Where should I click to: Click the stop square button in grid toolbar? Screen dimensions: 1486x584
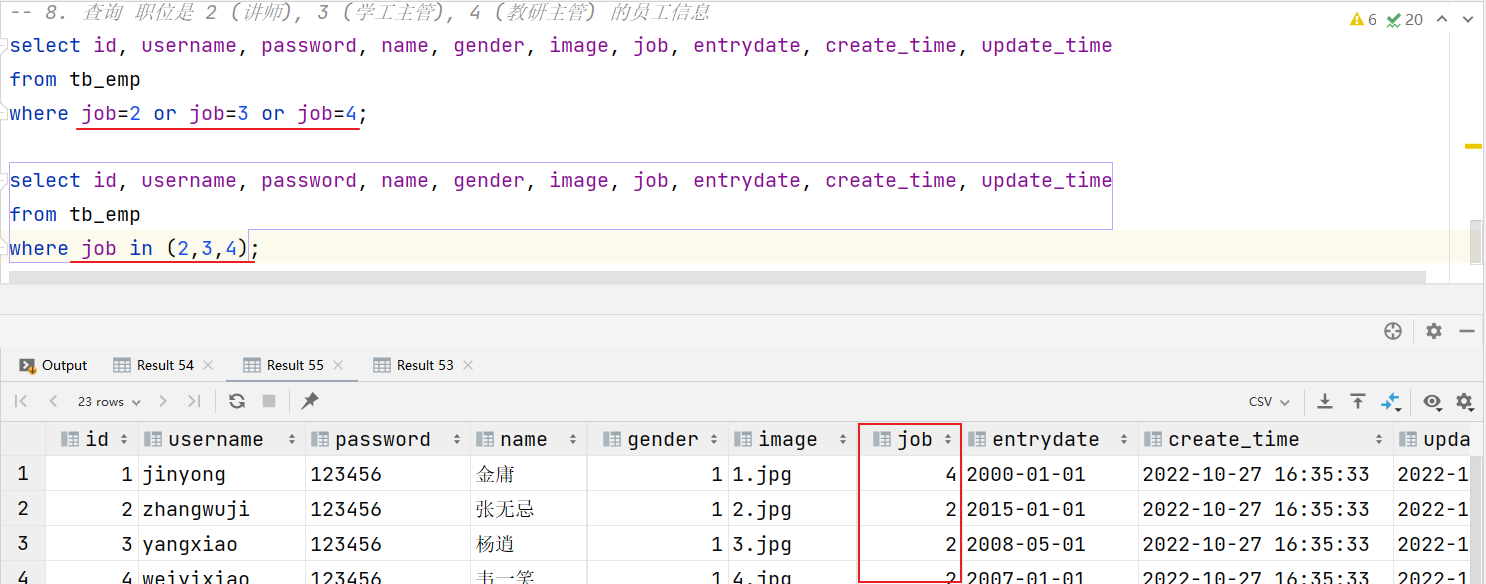pos(269,401)
